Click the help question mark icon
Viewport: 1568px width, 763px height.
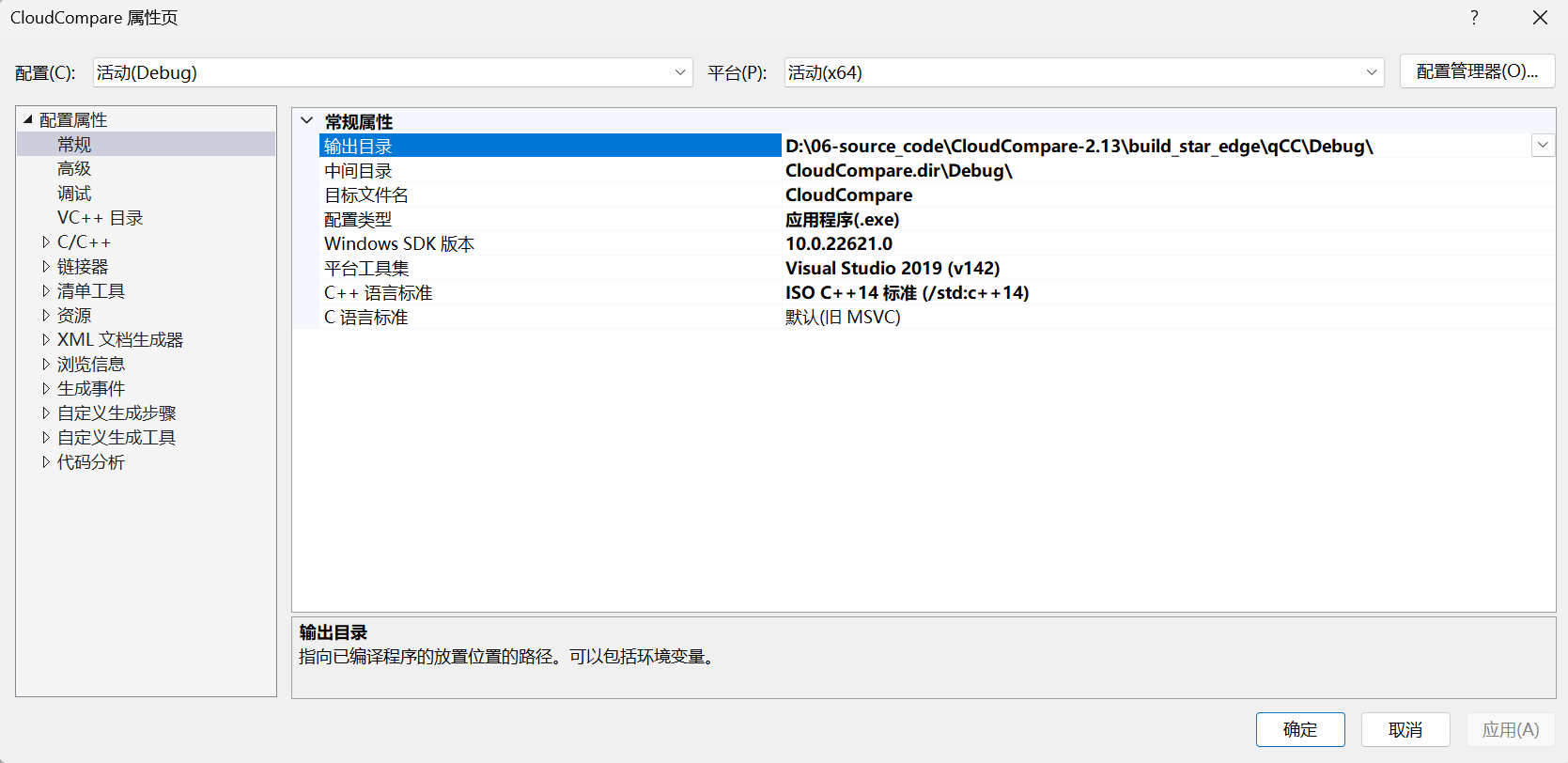1474,18
